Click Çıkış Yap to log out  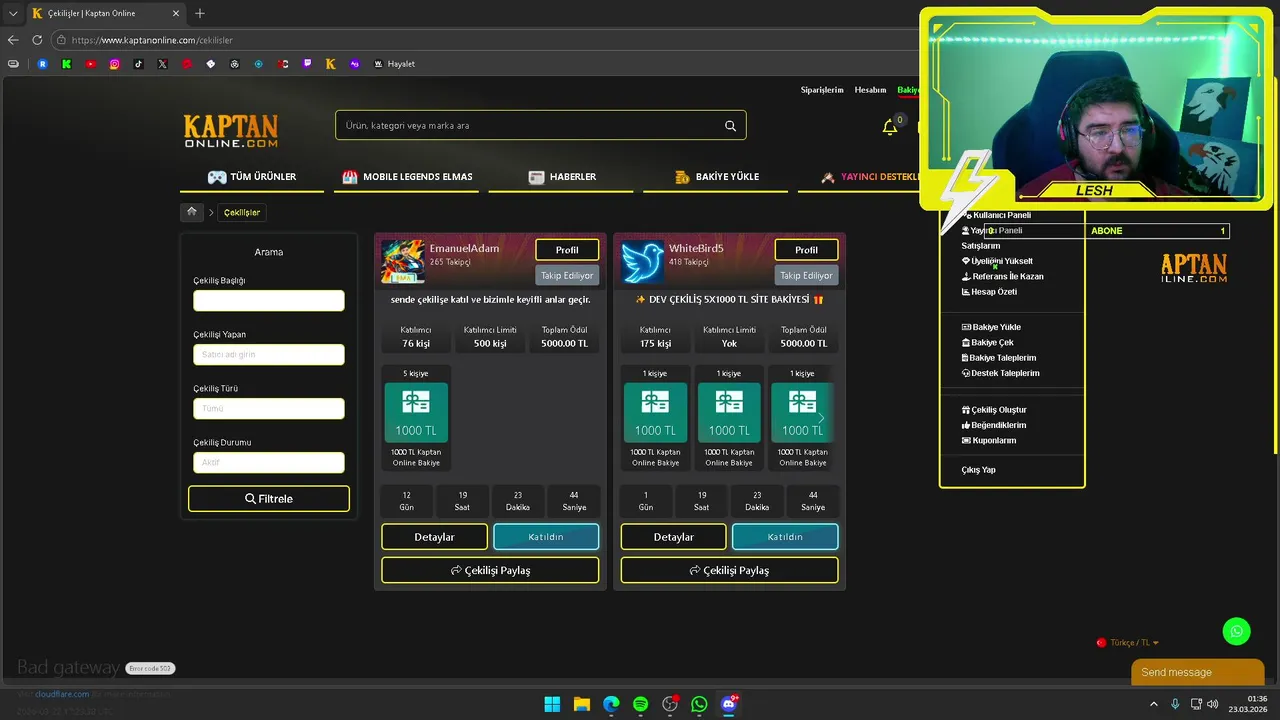(978, 470)
